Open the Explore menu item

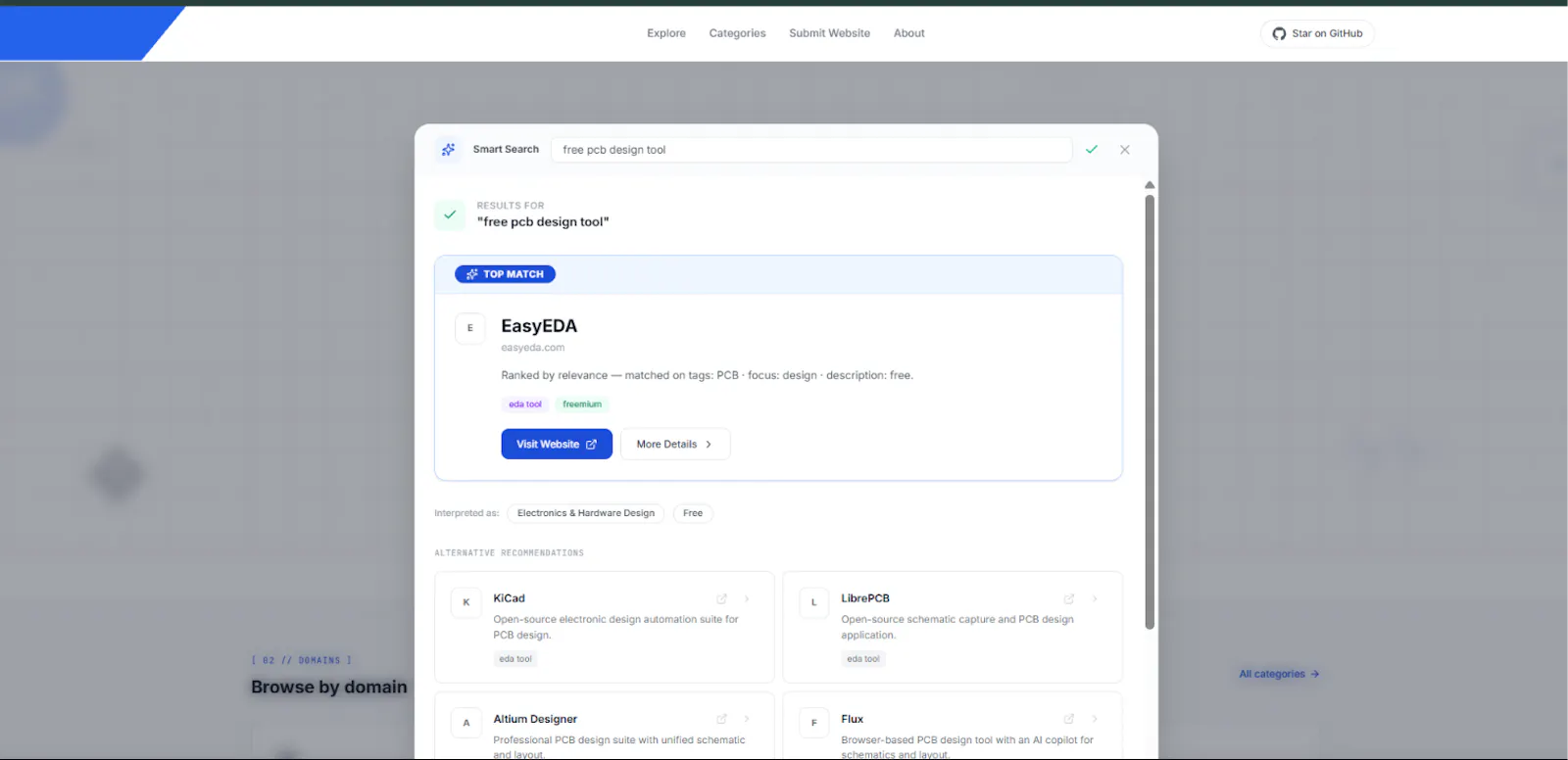[x=666, y=33]
